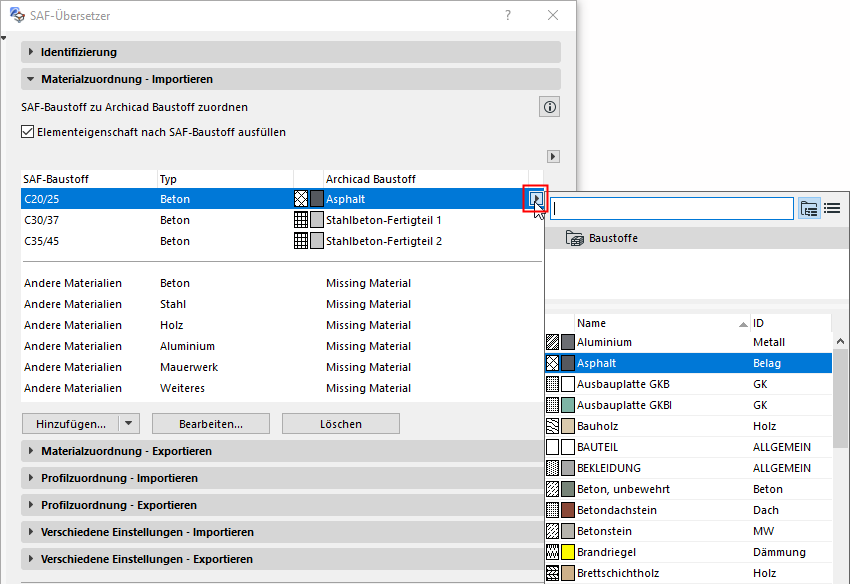Switch to folder view in Baustoff picker
The width and height of the screenshot is (850, 584).
pyautogui.click(x=809, y=208)
